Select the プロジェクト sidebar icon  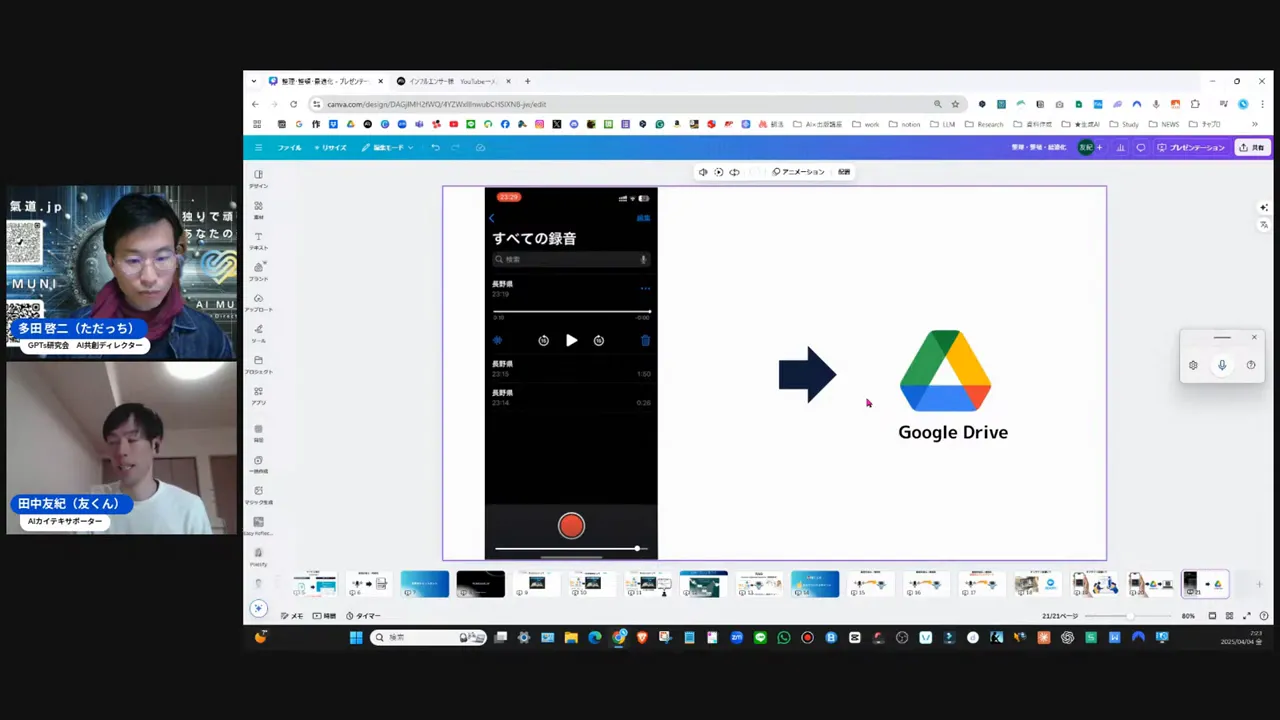coord(258,366)
